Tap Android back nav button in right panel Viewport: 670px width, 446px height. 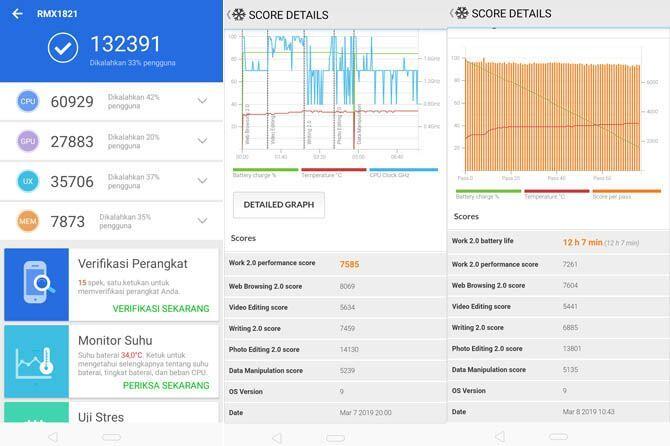point(500,436)
